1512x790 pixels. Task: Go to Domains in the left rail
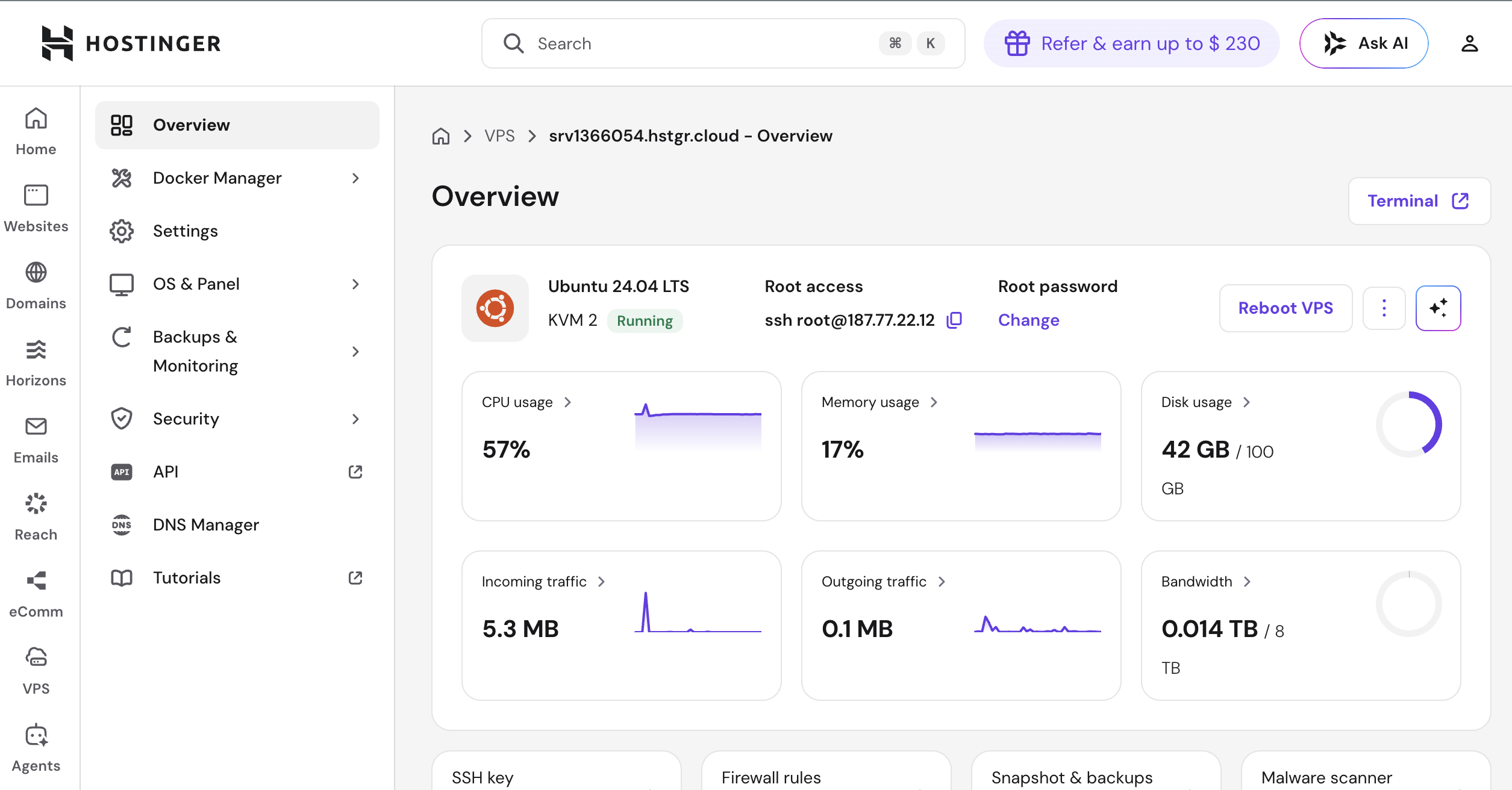(36, 285)
